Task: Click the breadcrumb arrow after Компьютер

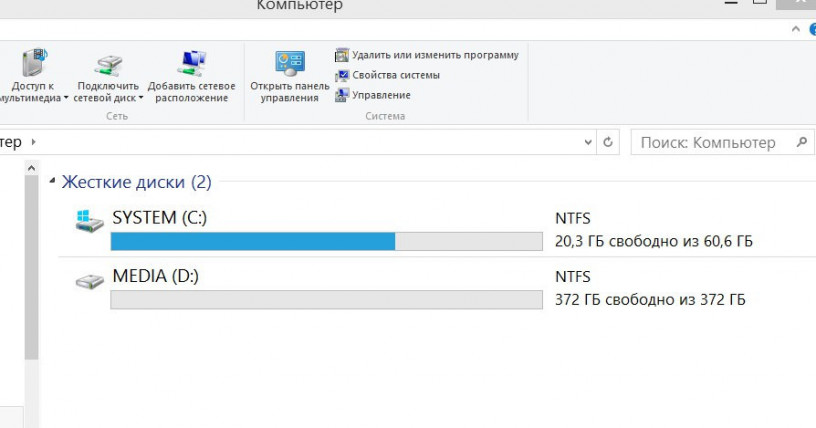Action: point(33,142)
